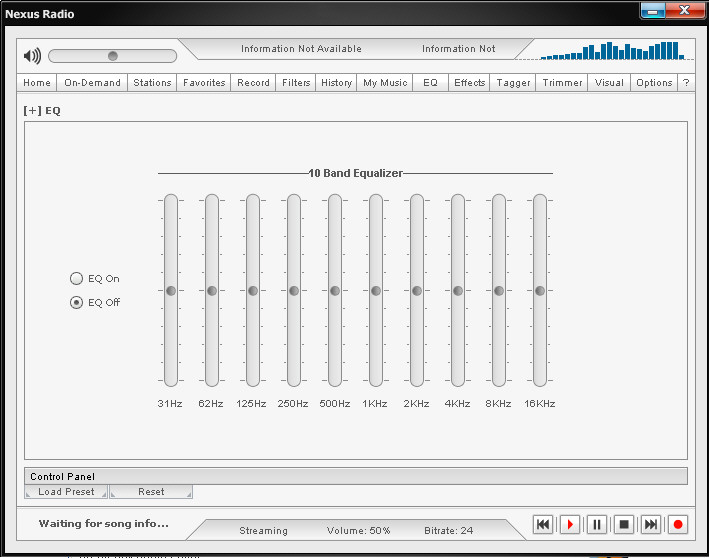Go to the Visual tab
709x558 pixels.
pos(609,83)
